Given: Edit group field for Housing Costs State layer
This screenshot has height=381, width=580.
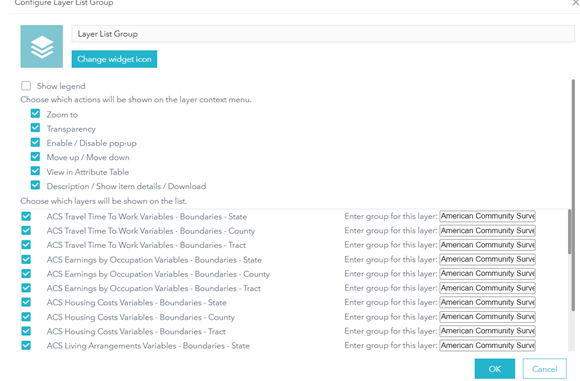Looking at the screenshot, I should pos(488,302).
